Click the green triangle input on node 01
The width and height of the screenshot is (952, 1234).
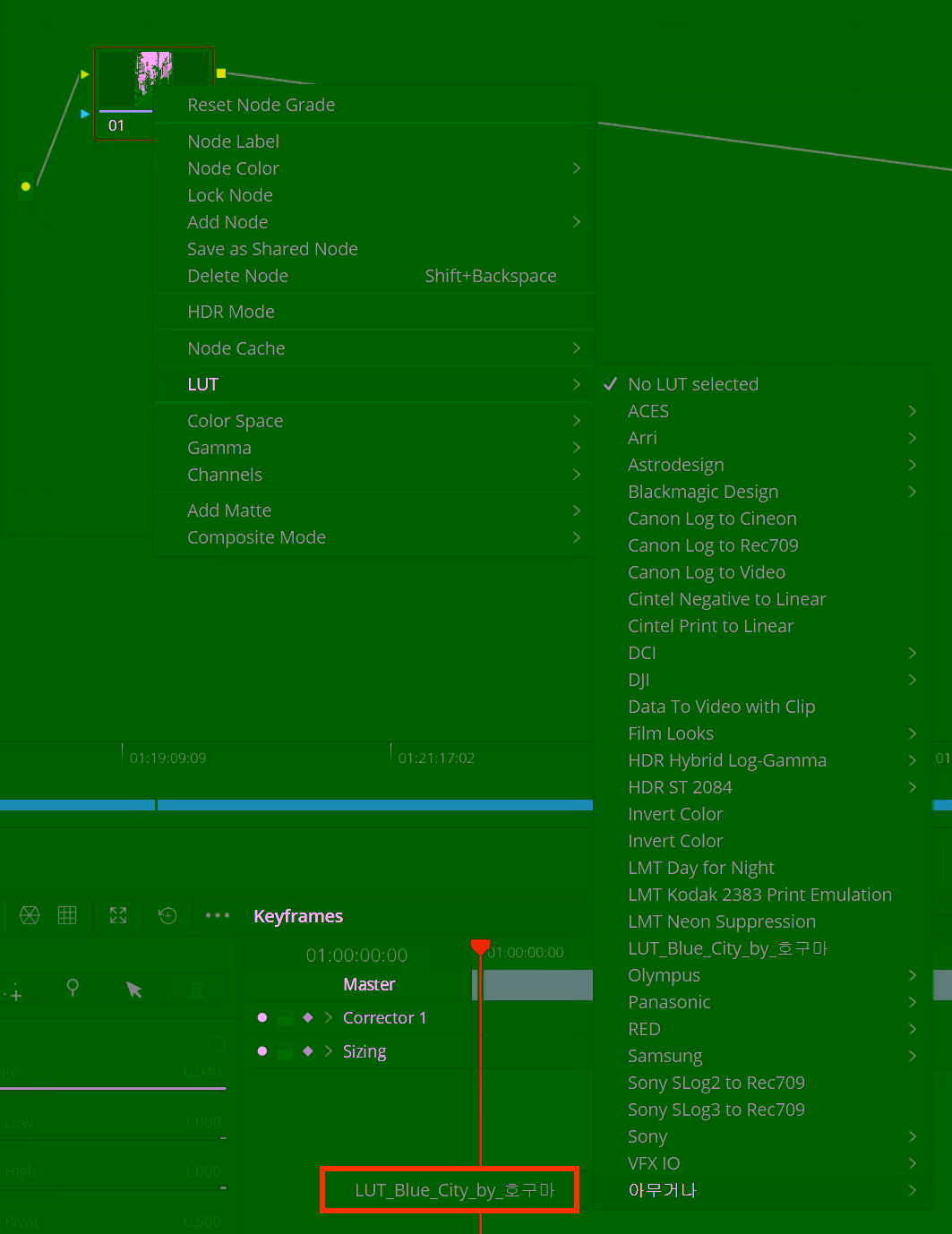(x=85, y=74)
